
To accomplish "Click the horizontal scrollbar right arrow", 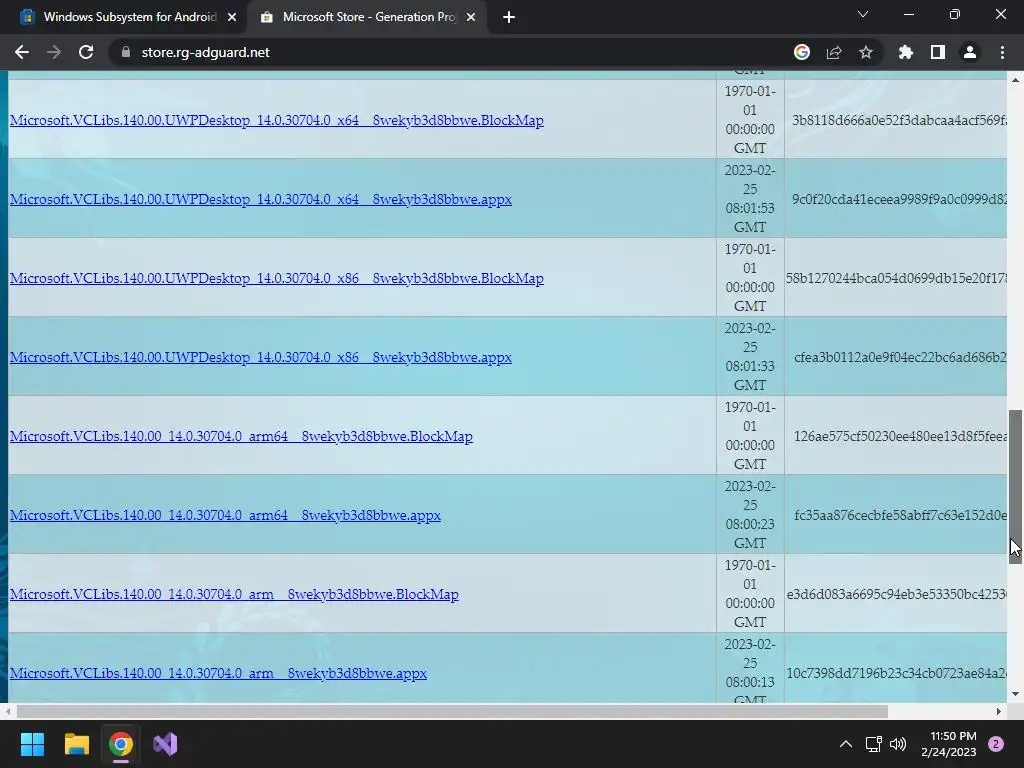I will click(x=999, y=711).
